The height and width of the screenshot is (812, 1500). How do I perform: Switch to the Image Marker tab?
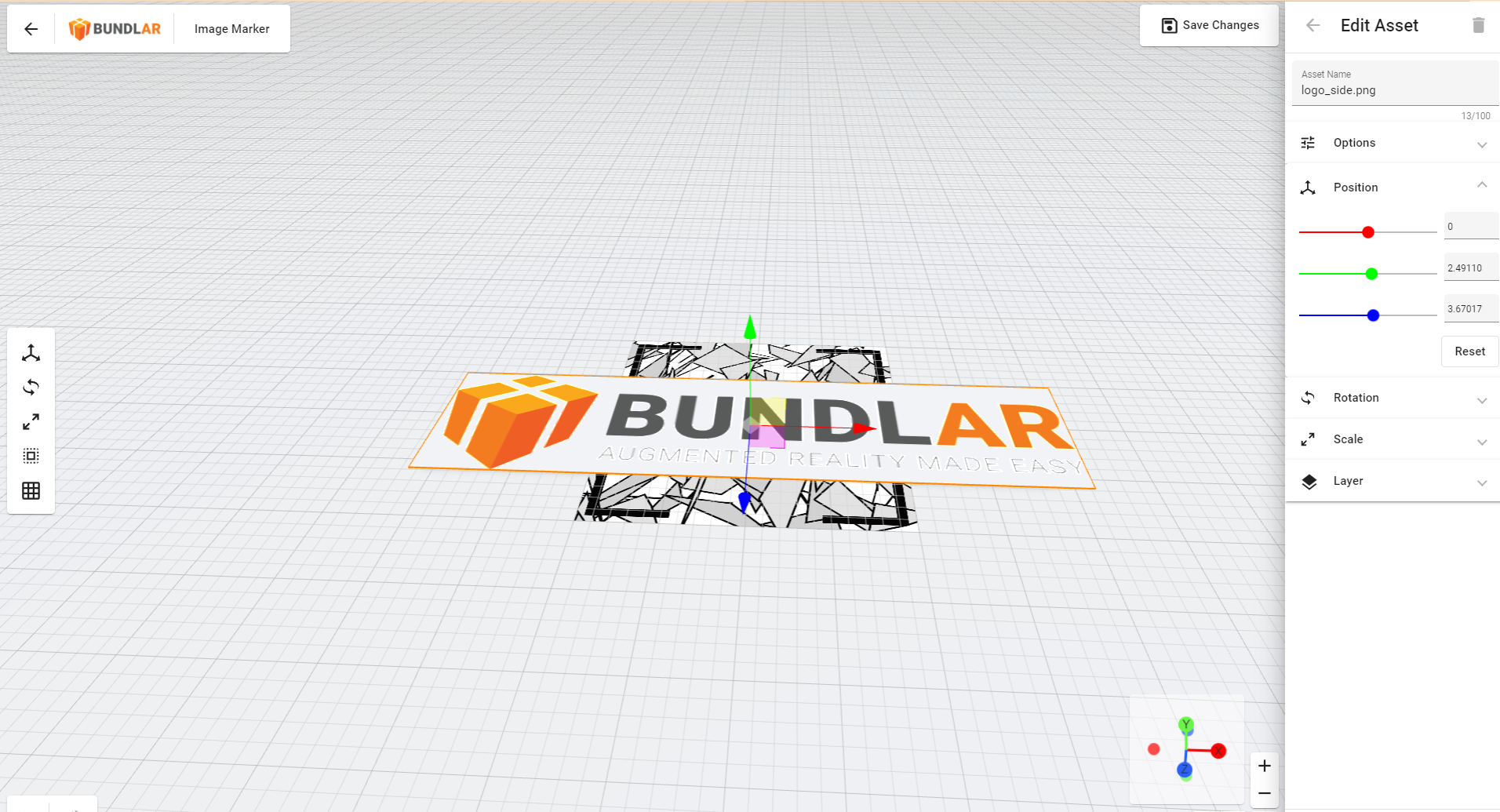point(231,28)
